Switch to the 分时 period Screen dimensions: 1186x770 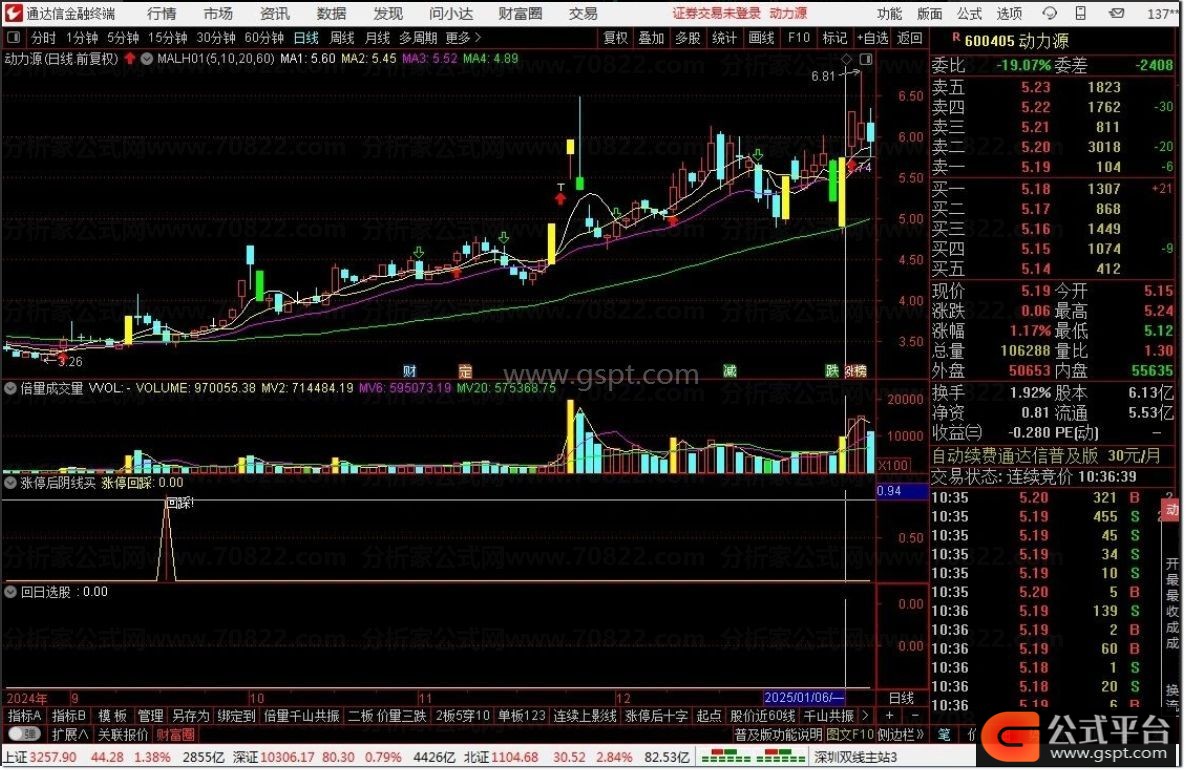(43, 38)
